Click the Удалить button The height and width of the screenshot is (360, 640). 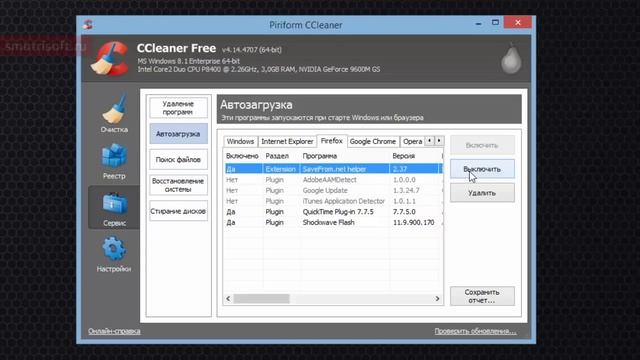click(x=482, y=193)
